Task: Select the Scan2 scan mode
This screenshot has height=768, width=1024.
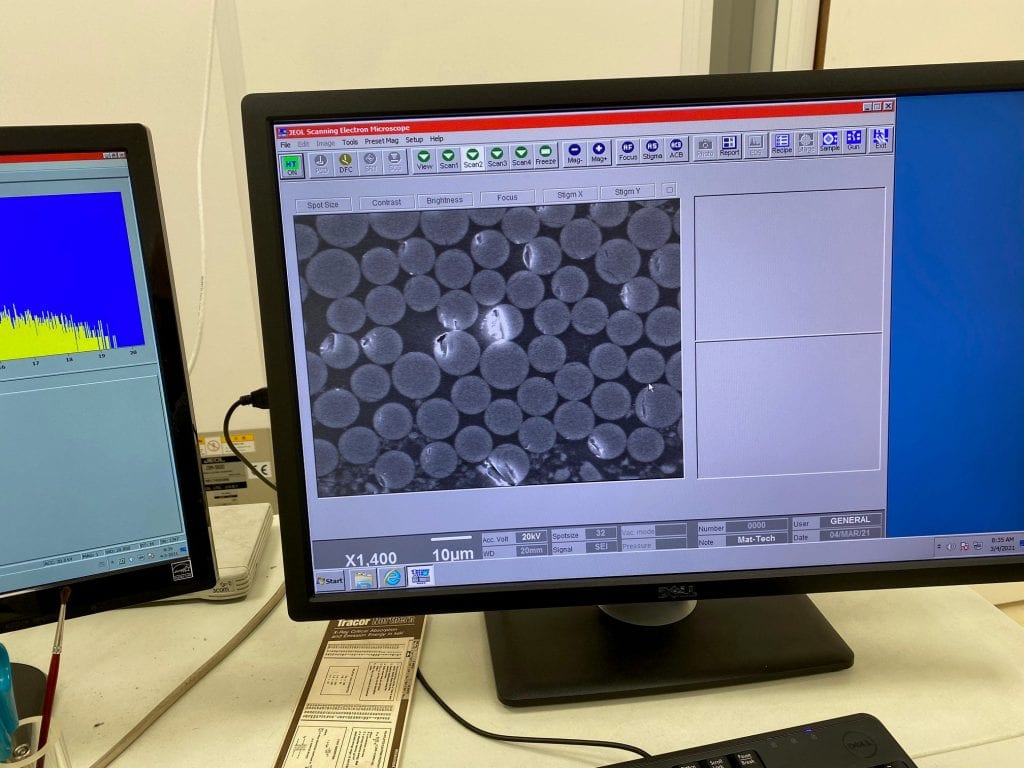Action: pyautogui.click(x=473, y=158)
